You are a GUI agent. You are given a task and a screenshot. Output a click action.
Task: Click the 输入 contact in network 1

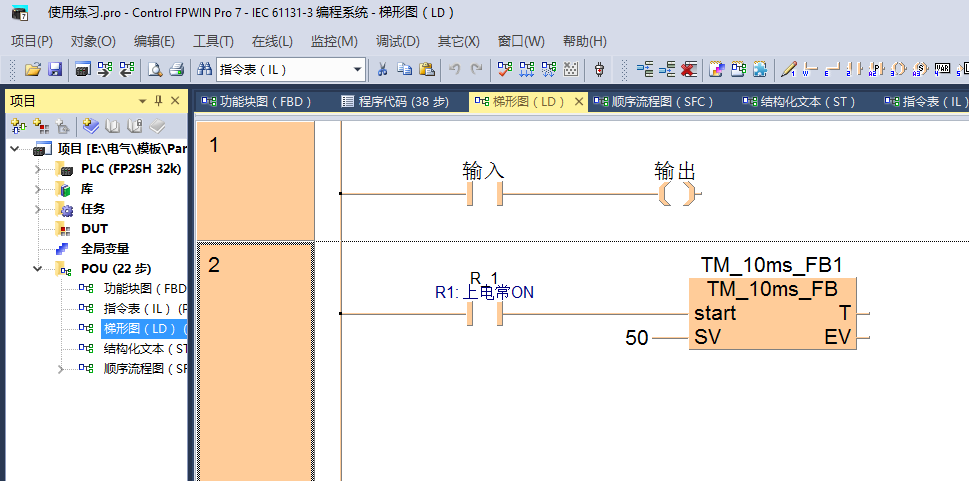[484, 193]
